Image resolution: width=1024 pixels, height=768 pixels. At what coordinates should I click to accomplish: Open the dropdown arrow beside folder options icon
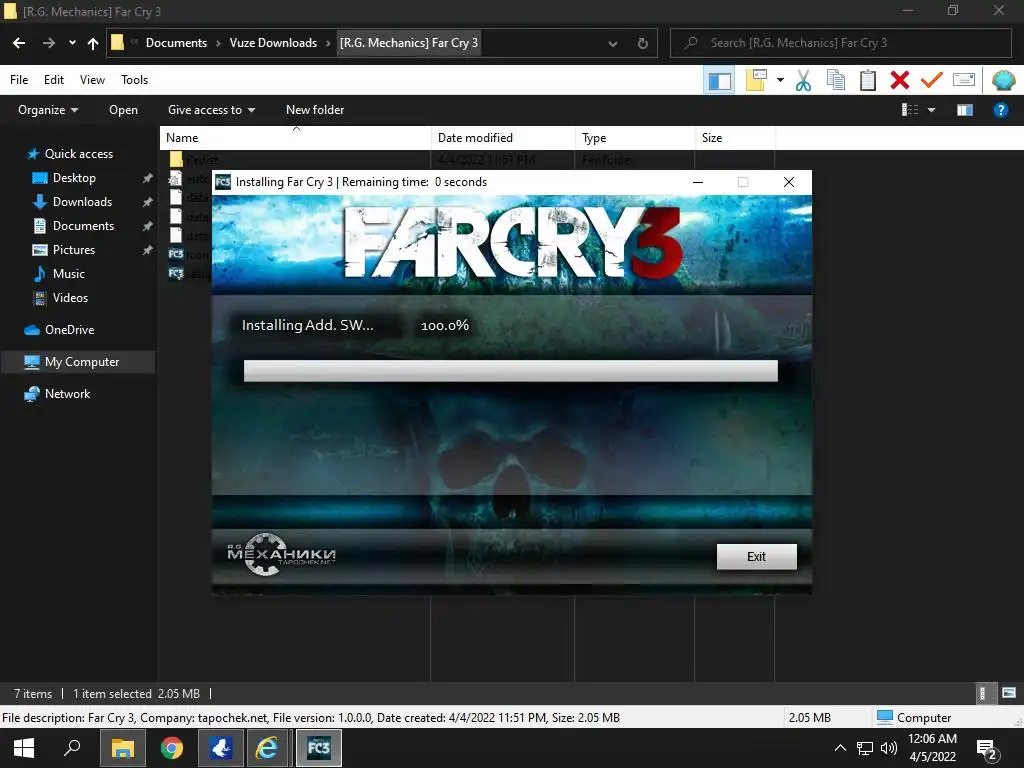780,80
